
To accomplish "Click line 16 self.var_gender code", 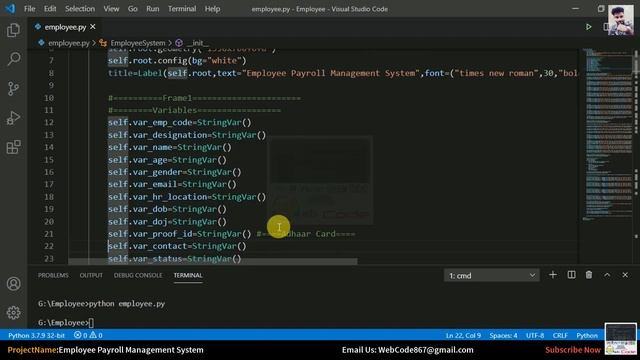I will 175,172.
